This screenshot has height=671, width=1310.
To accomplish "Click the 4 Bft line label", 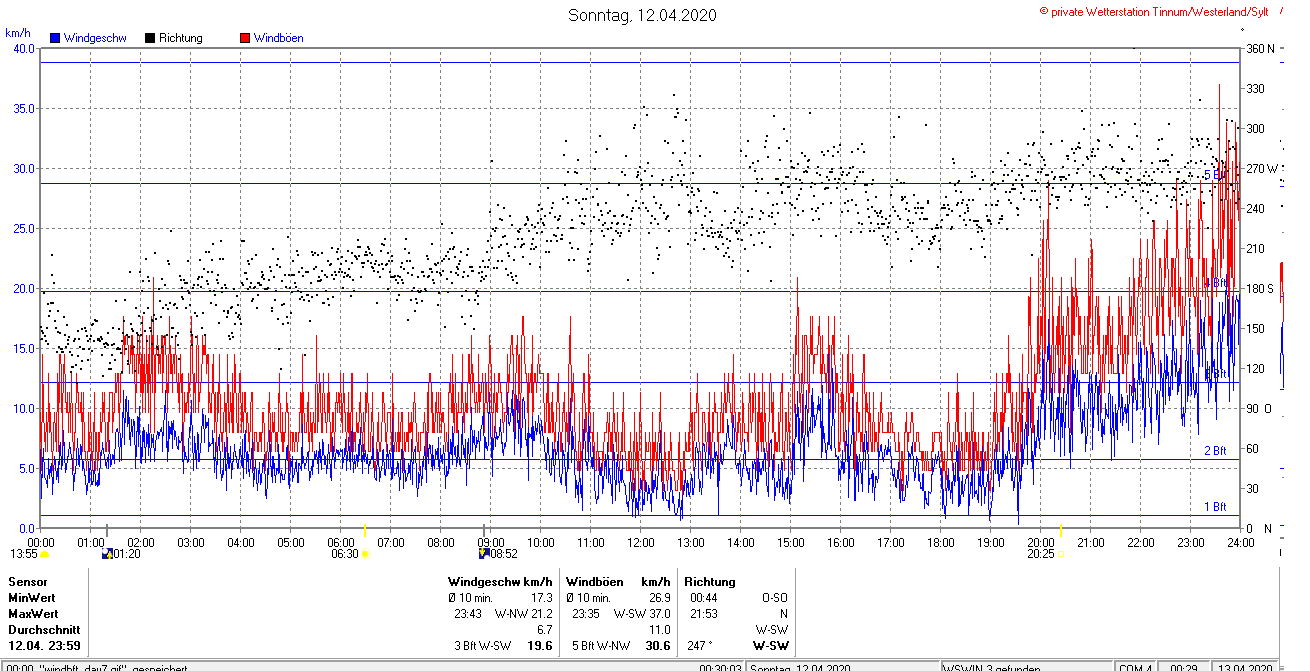I will (x=1214, y=282).
